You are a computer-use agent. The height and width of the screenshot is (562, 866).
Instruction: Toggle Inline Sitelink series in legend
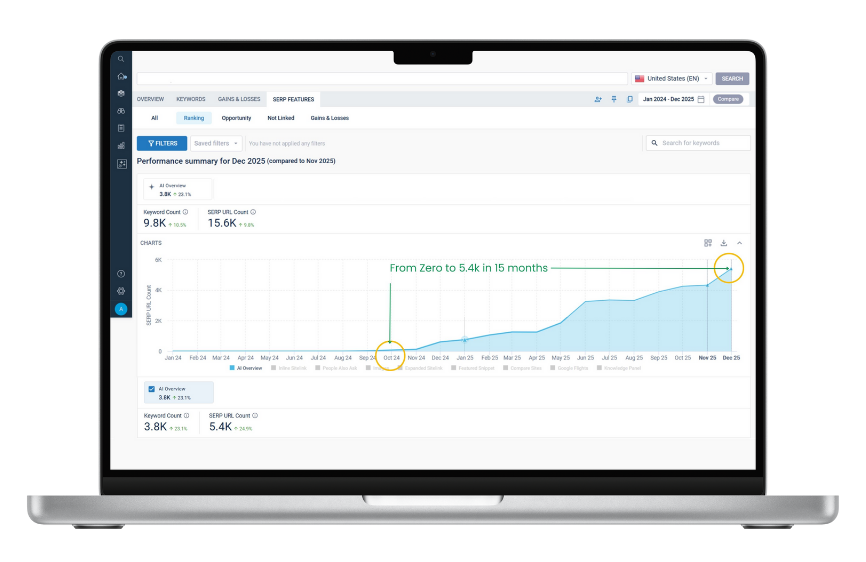point(289,368)
